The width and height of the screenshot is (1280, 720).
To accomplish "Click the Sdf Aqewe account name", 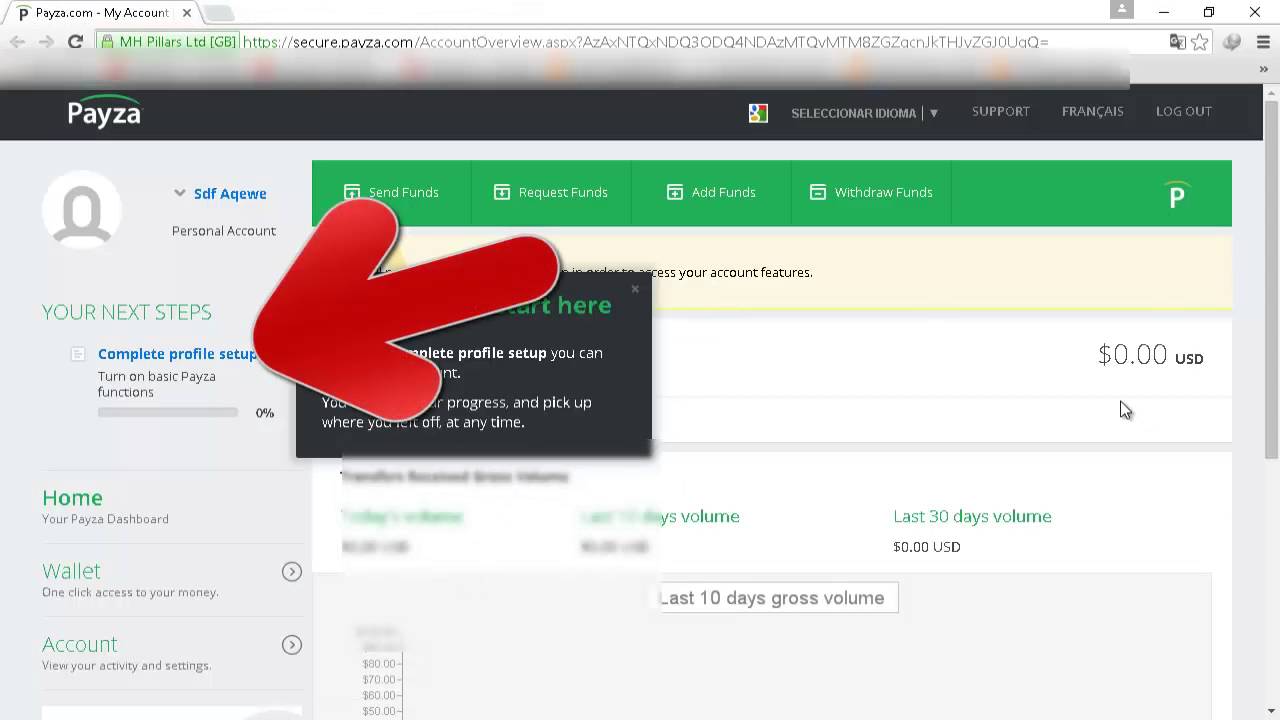I will tap(230, 194).
